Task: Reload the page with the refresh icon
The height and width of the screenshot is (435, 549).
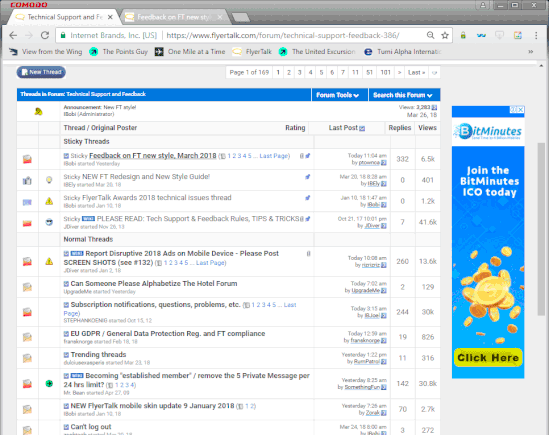Action: [x=45, y=35]
